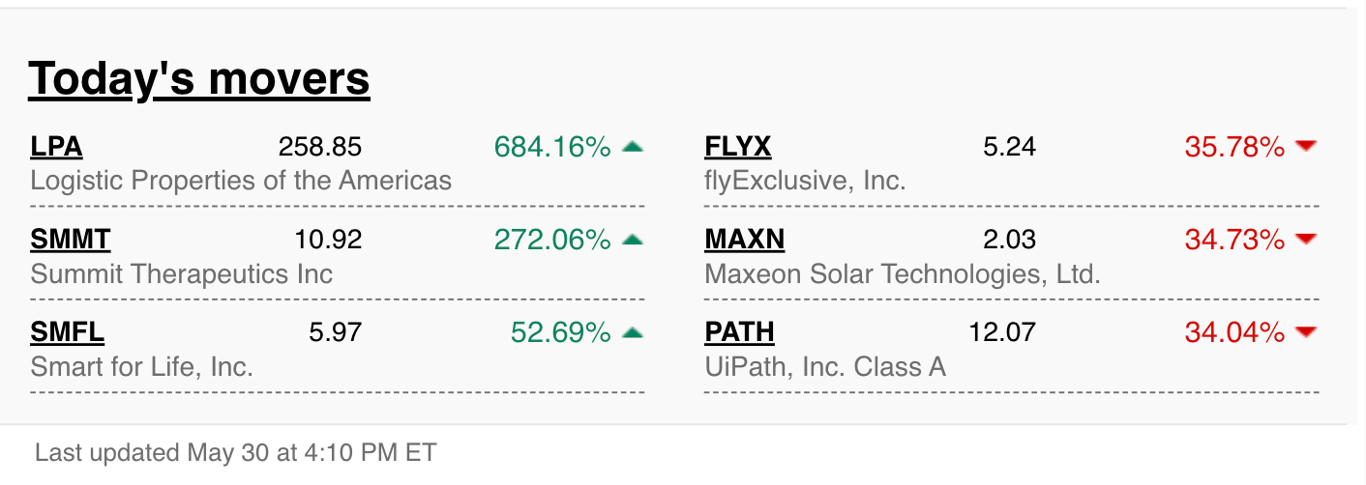Click the SMMT ticker symbol

[70, 240]
